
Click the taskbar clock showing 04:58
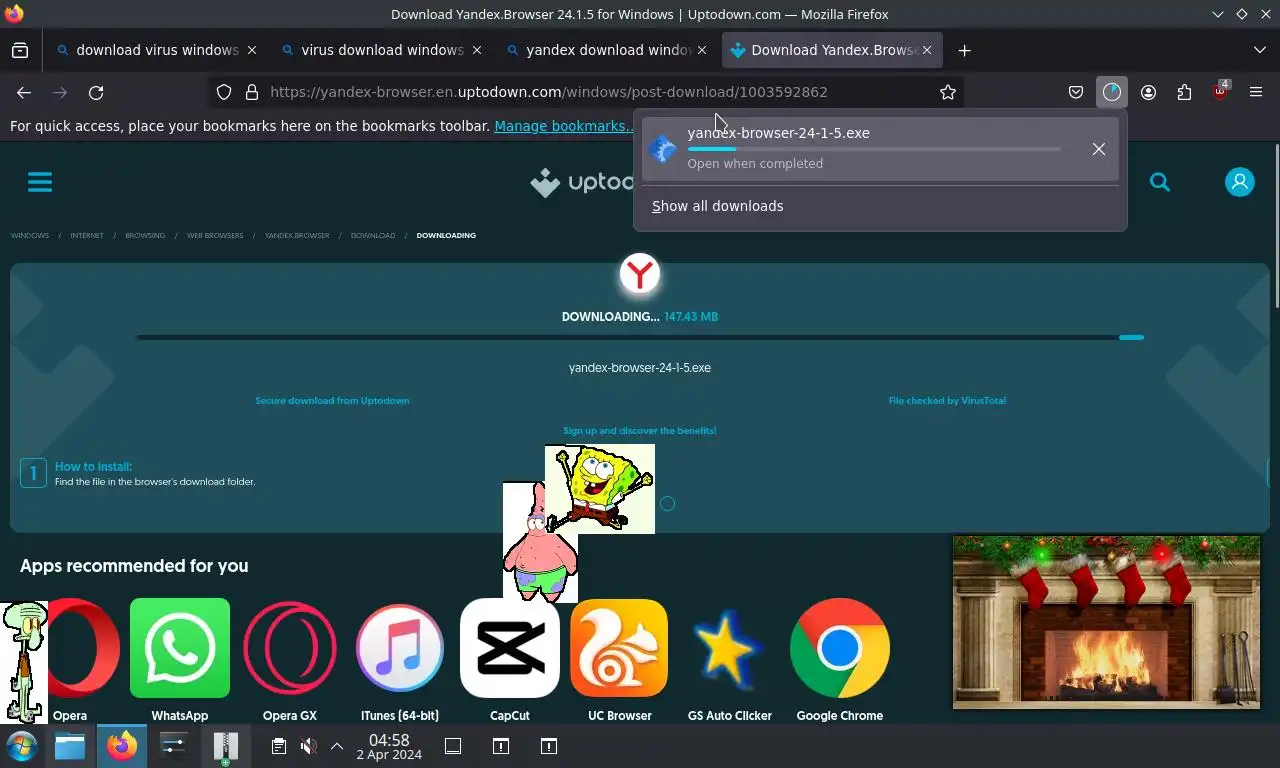(x=389, y=747)
